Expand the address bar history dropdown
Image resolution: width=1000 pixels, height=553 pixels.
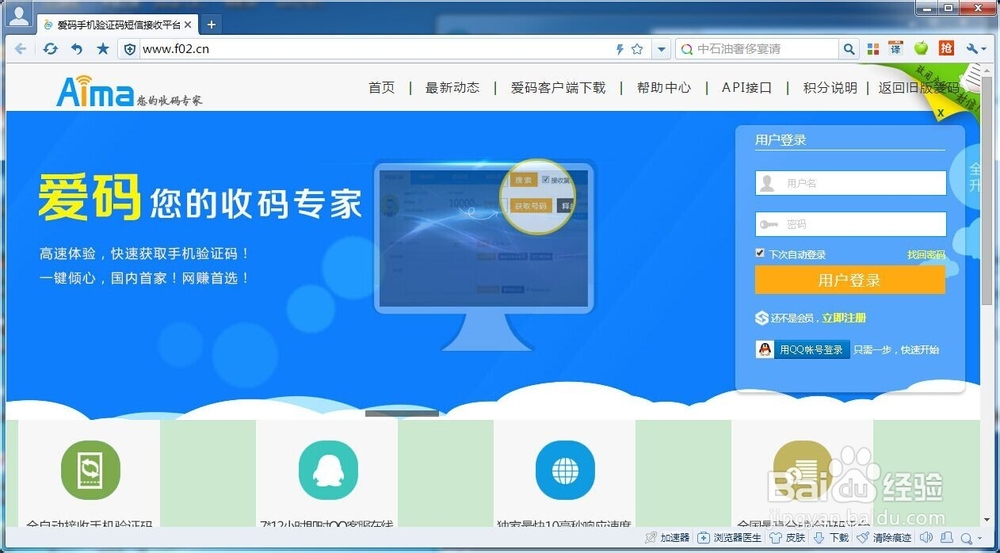tap(661, 49)
